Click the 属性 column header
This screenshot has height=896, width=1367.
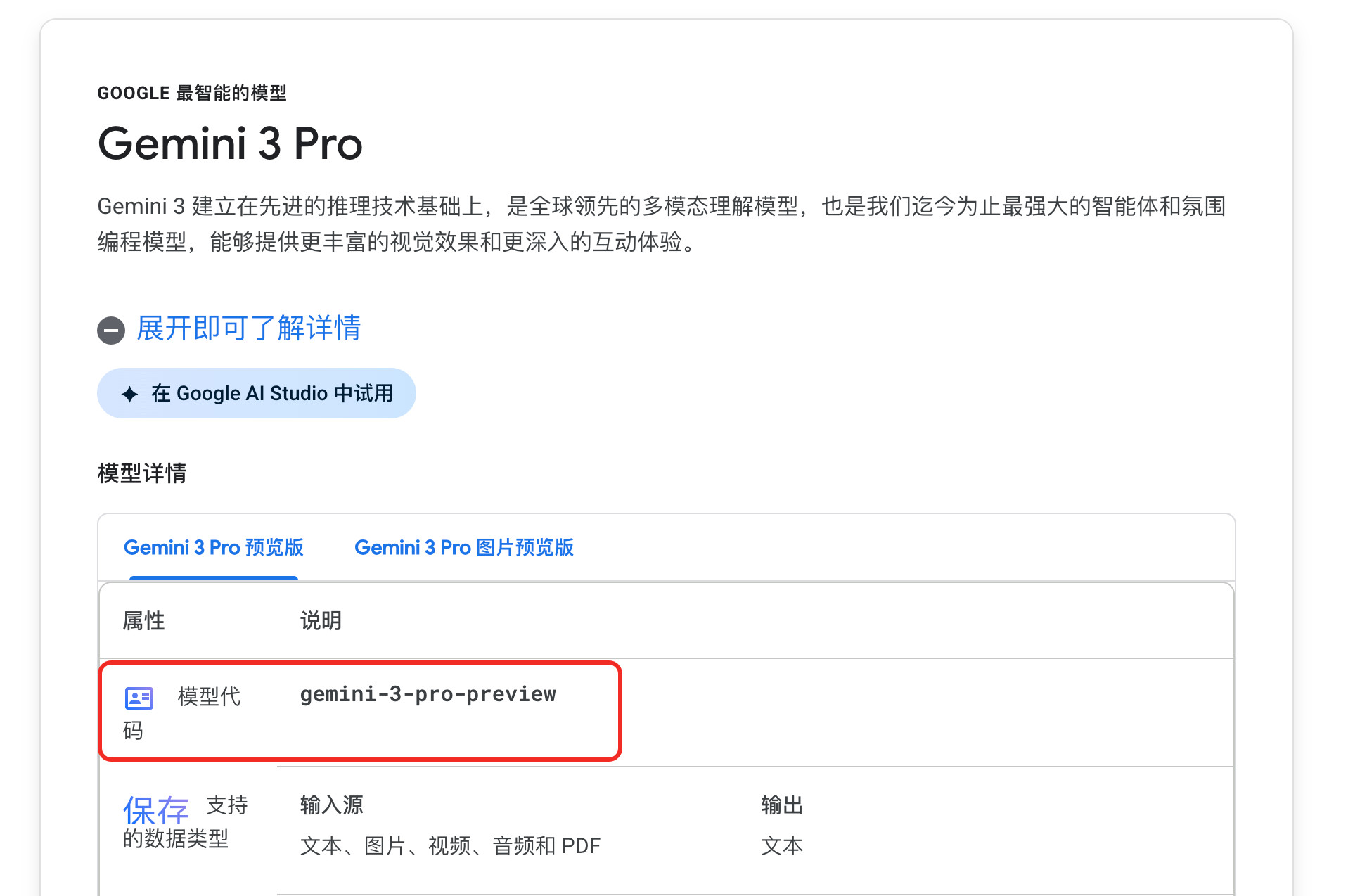click(144, 621)
